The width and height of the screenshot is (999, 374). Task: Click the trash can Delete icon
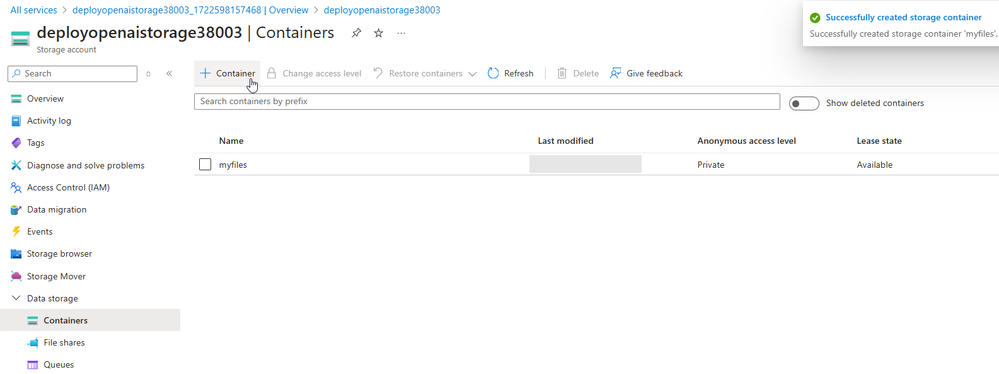(562, 73)
